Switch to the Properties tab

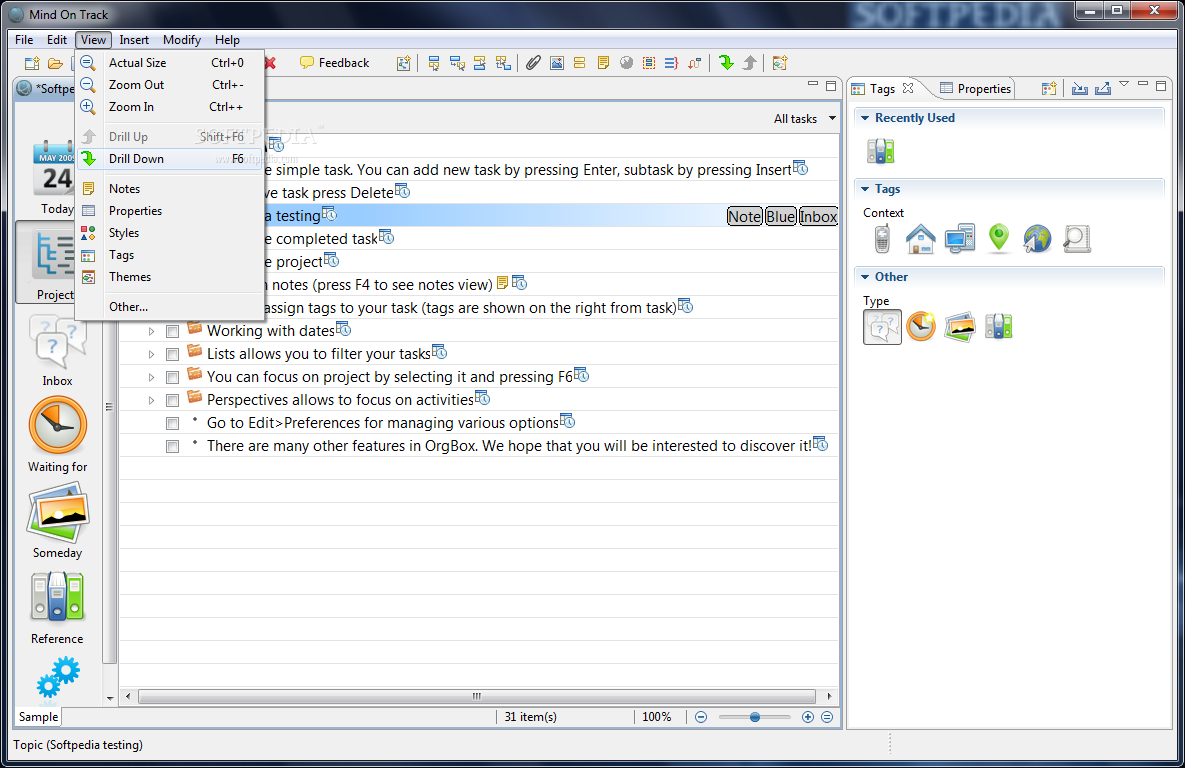click(x=975, y=88)
